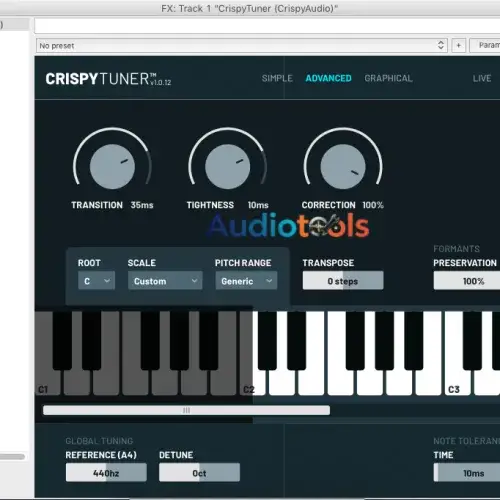Click the 10ms Tightness value

pyautogui.click(x=258, y=205)
